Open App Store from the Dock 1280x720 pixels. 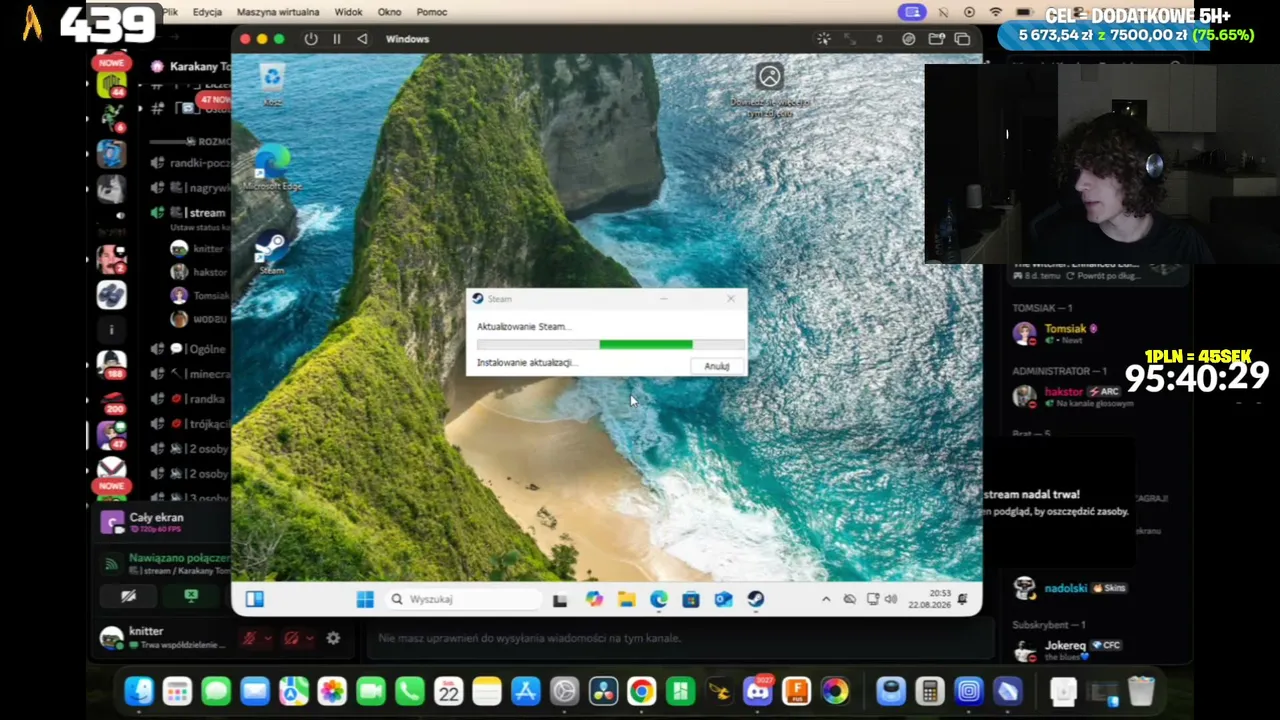(525, 691)
